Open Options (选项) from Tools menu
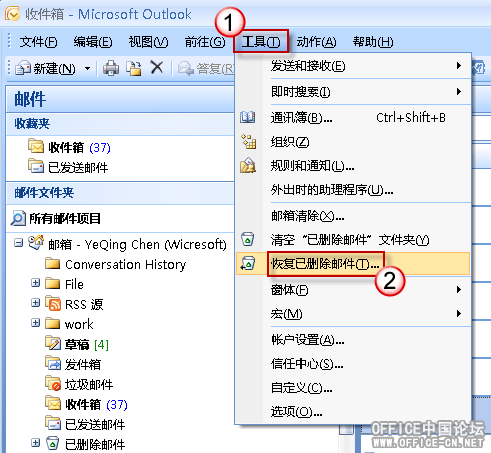This screenshot has height=453, width=491. 353,412
